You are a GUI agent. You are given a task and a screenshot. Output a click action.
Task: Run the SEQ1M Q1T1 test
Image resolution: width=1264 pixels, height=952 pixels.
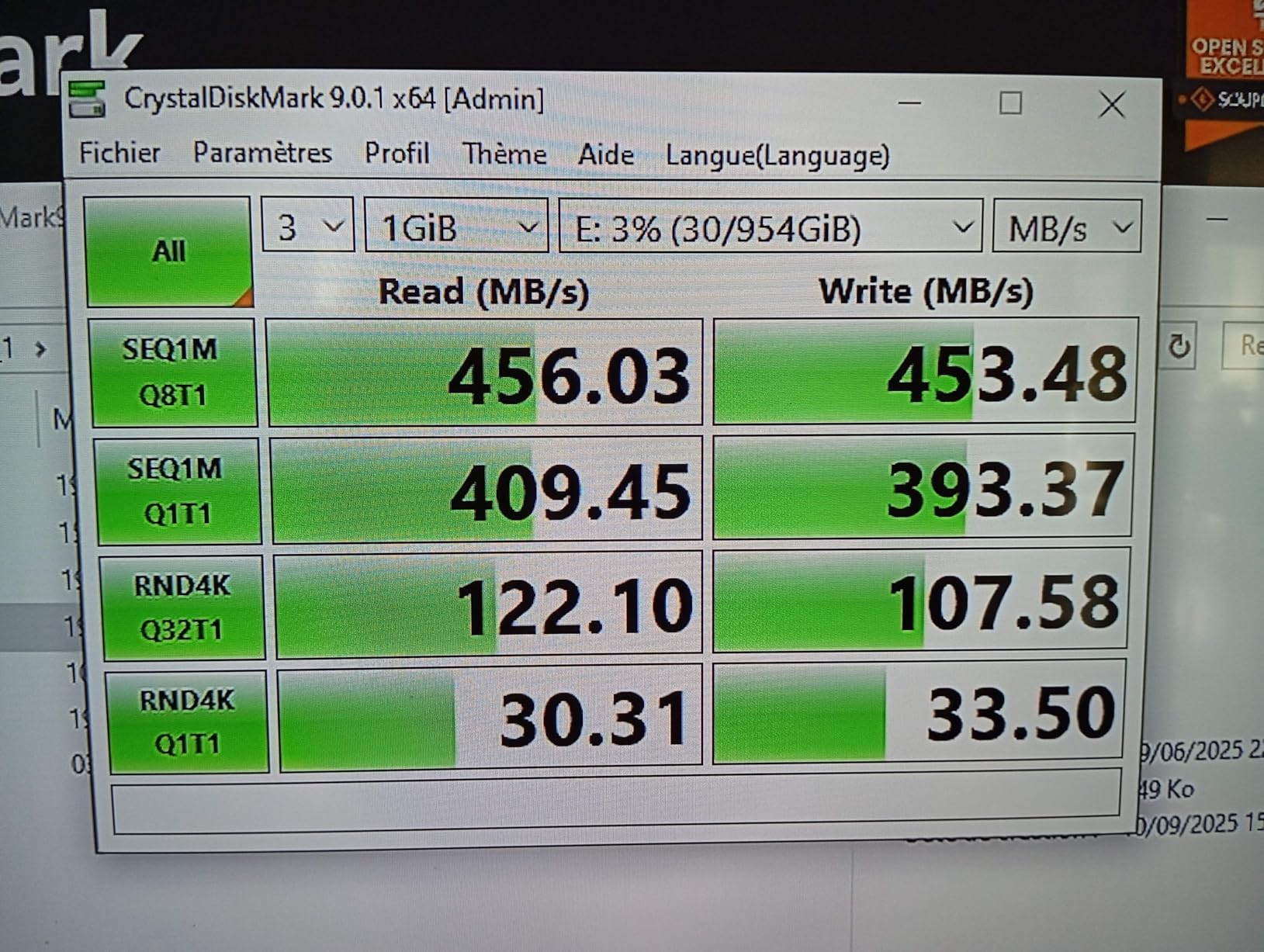pyautogui.click(x=177, y=490)
